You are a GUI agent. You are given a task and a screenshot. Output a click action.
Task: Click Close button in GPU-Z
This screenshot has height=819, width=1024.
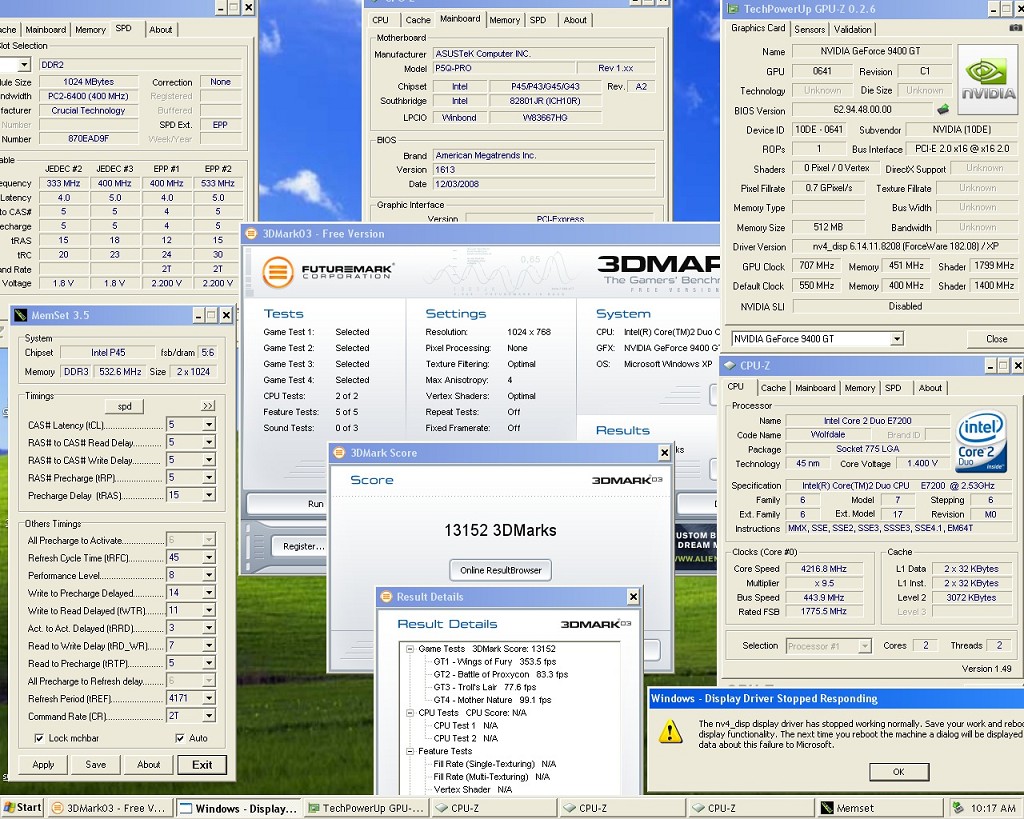[x=996, y=339]
